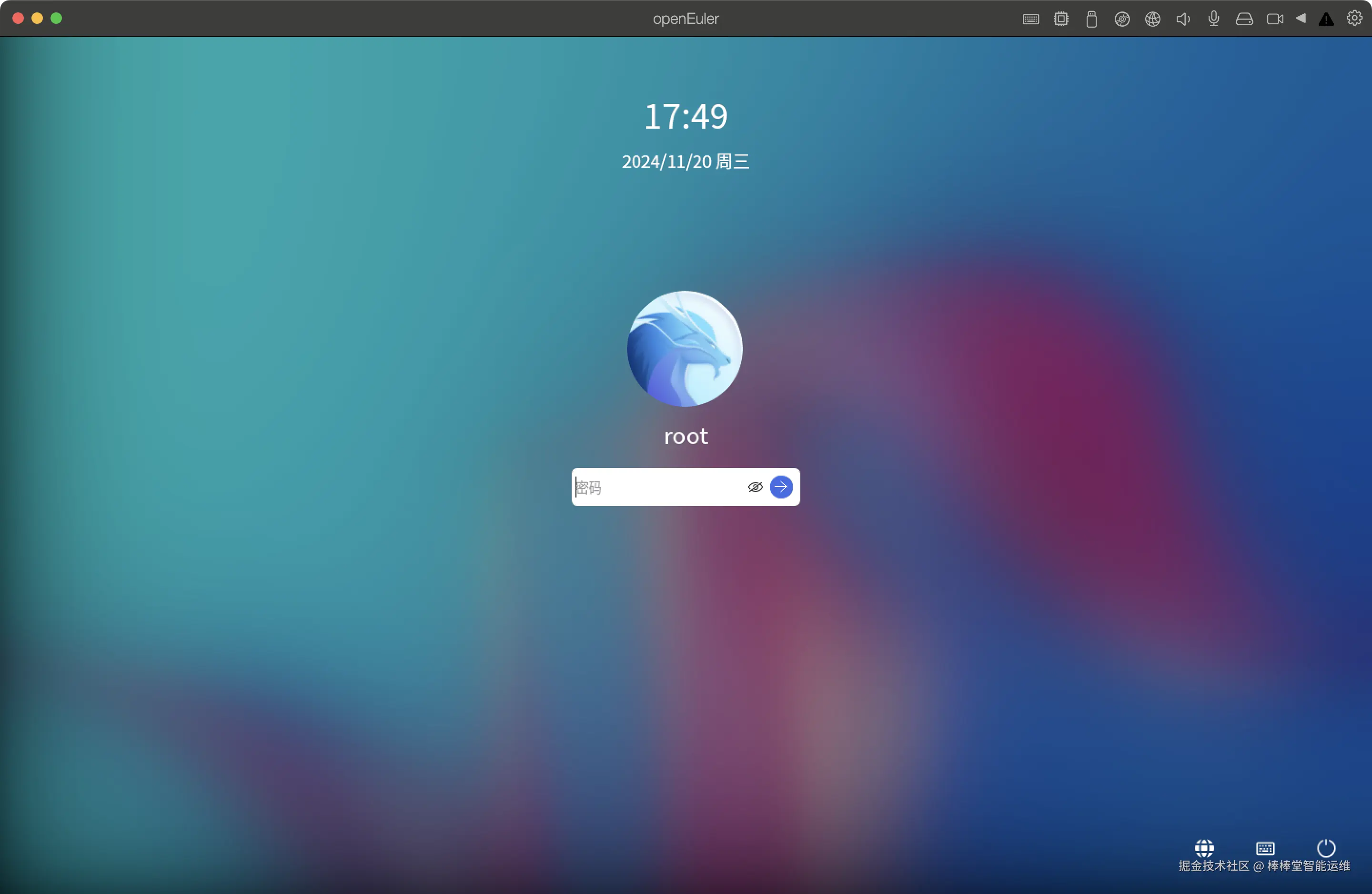Open the power options menu

[1326, 847]
